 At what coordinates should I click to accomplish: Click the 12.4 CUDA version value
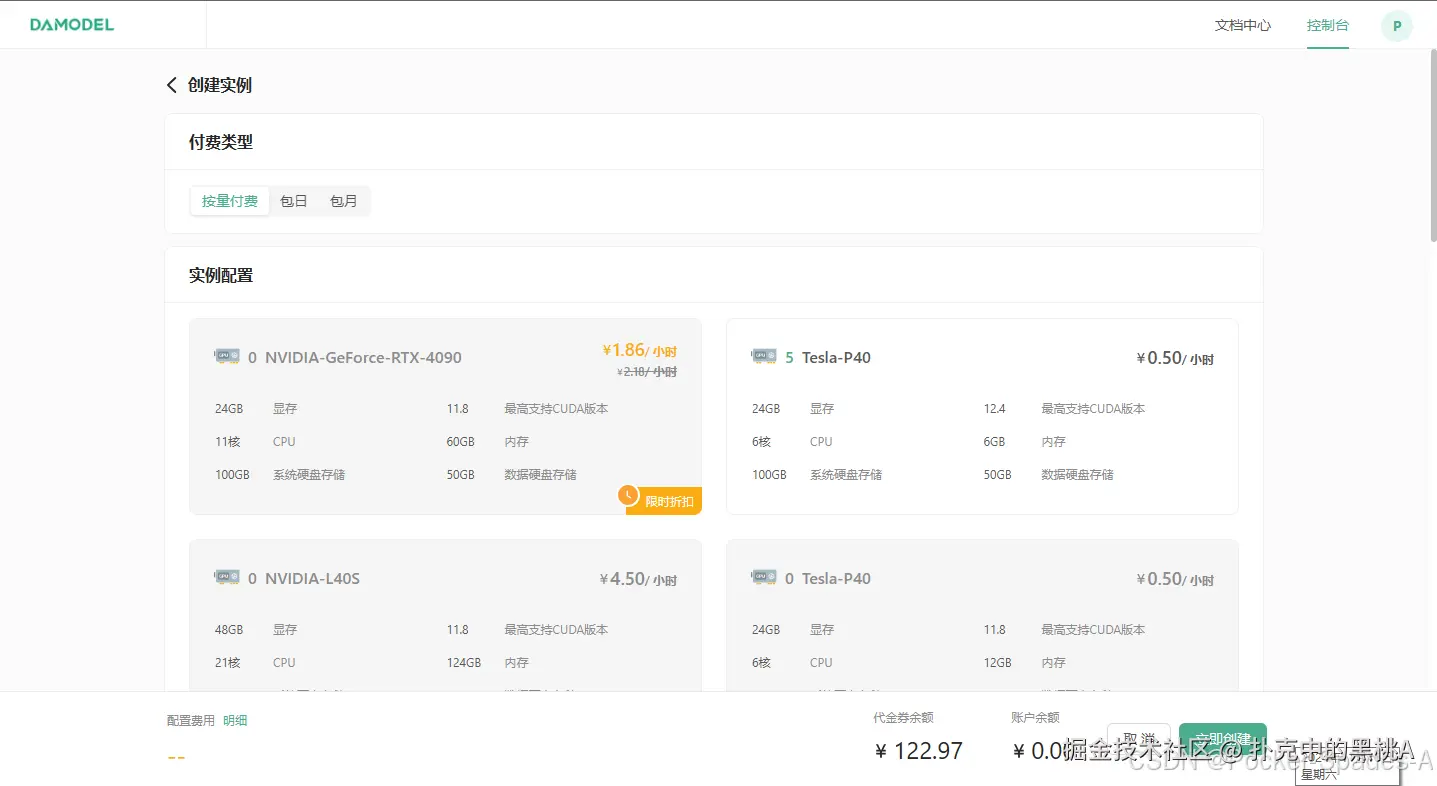pos(995,409)
